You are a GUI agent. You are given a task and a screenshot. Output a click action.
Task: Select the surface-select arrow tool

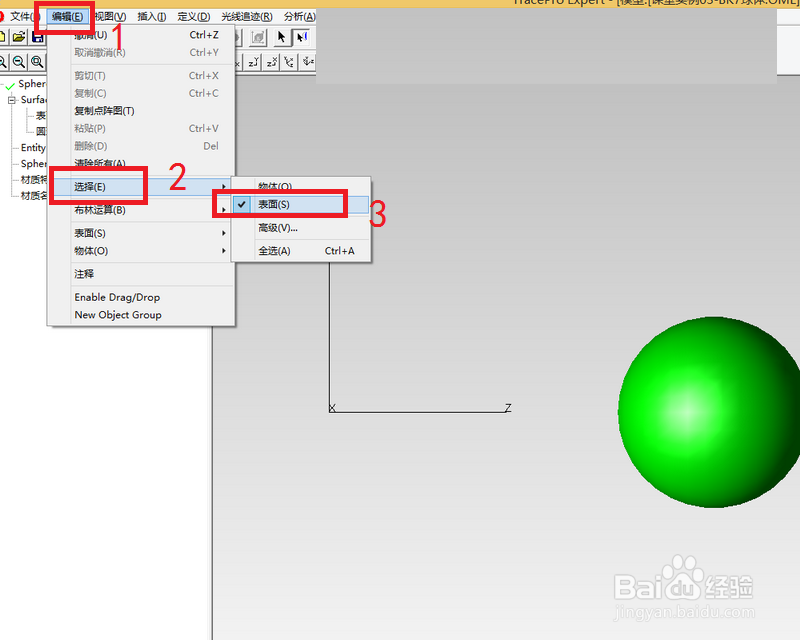[302, 37]
